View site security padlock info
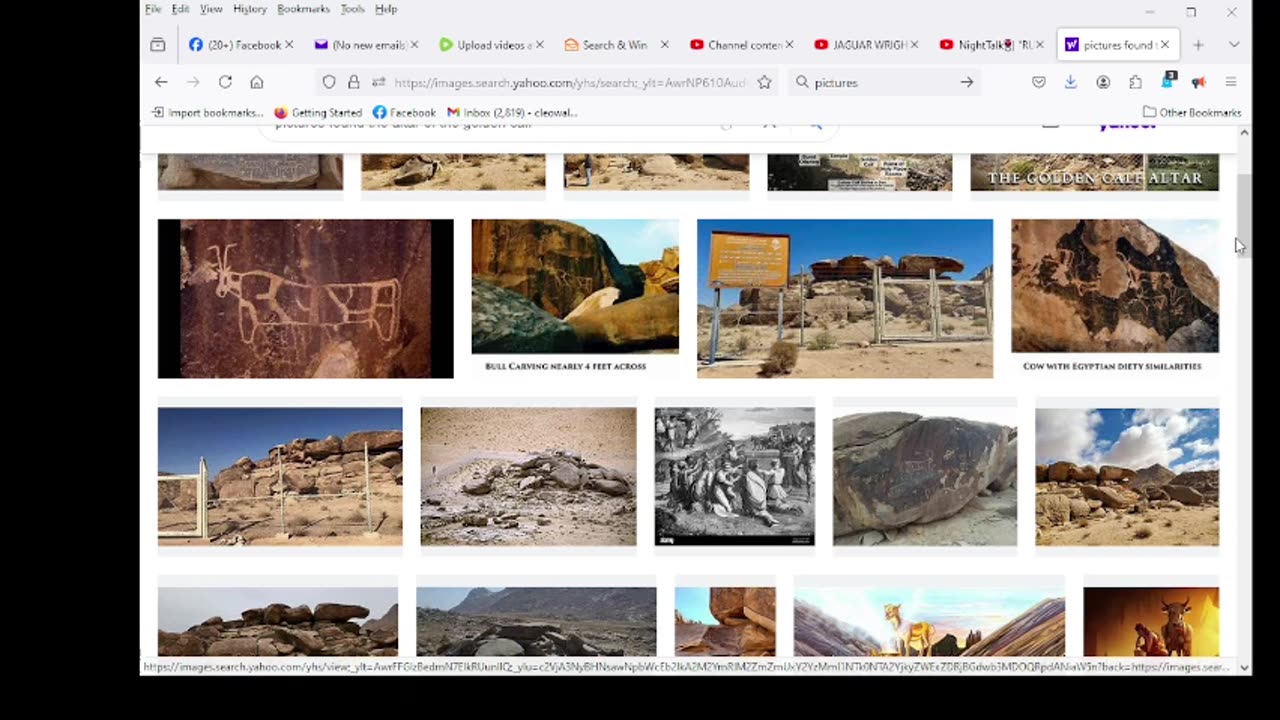The height and width of the screenshot is (720, 1280). pyautogui.click(x=353, y=82)
